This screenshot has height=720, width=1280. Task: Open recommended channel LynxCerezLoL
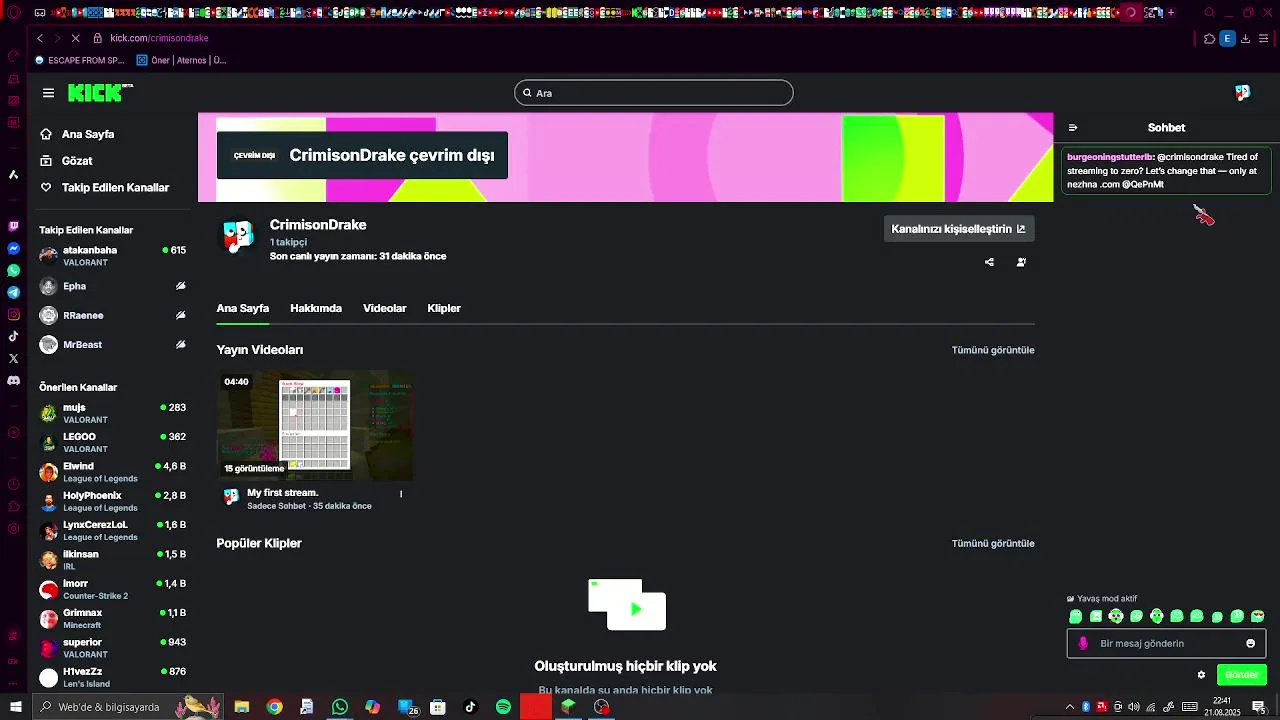112,530
